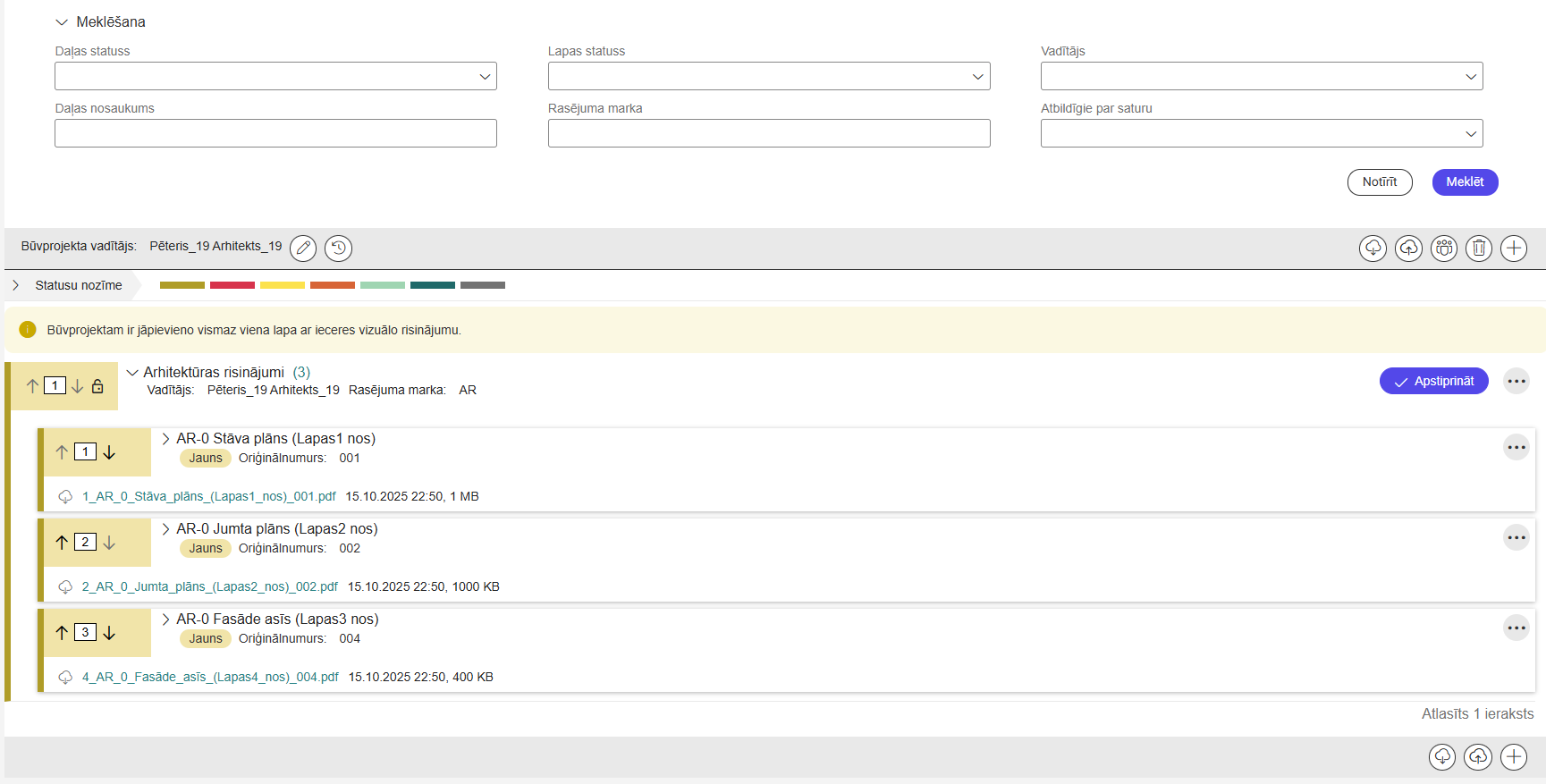Toggle the lock on Arhitektūras risinājumi section
The image size is (1546, 784).
tap(97, 386)
